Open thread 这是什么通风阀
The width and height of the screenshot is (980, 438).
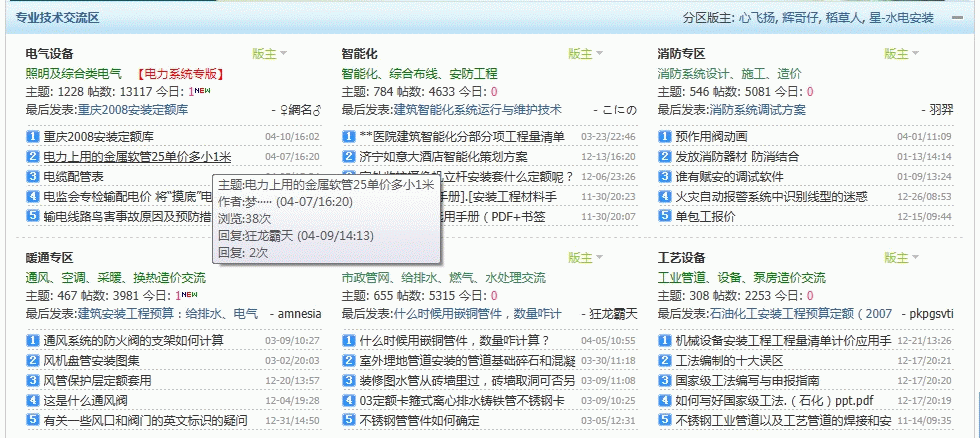86,401
